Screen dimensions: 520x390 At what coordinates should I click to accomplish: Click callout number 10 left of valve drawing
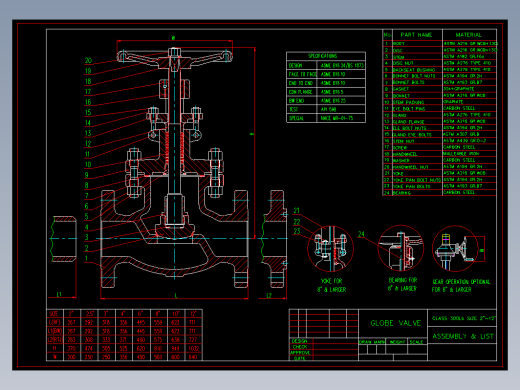tap(88, 164)
